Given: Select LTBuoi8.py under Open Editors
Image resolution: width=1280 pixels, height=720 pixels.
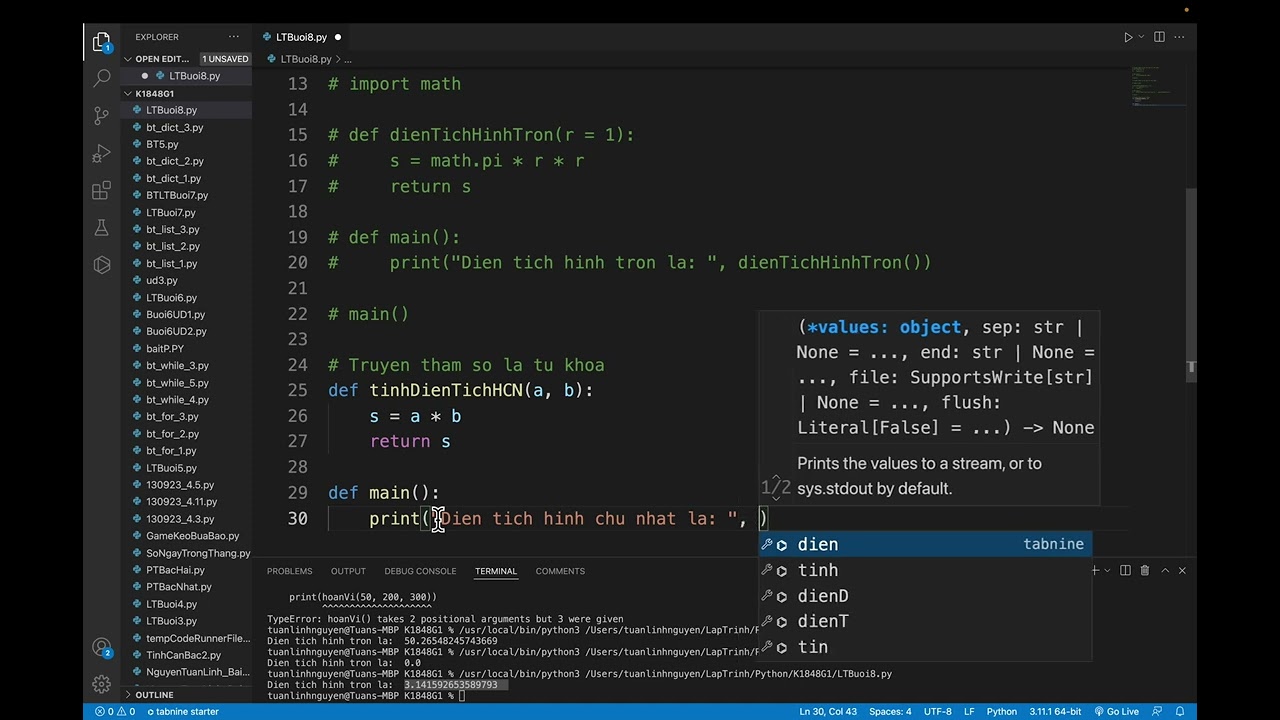Looking at the screenshot, I should 194,76.
